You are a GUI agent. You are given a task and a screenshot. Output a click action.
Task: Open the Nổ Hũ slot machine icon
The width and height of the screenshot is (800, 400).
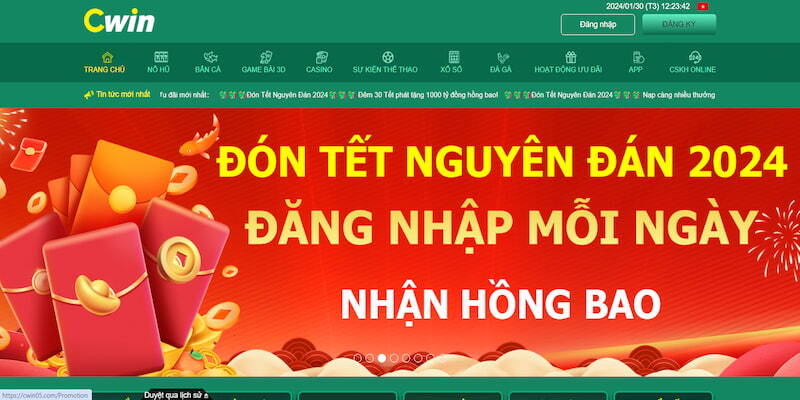point(161,57)
